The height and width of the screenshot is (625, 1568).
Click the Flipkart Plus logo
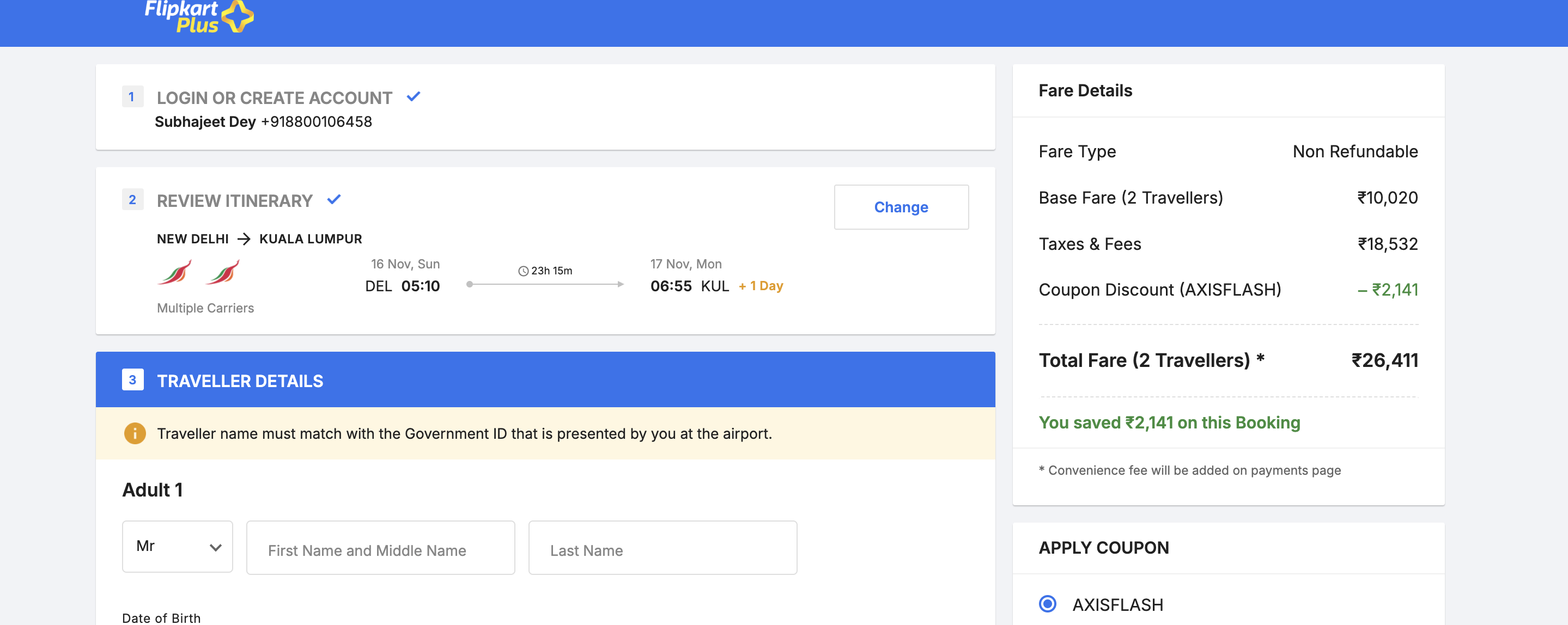point(198,16)
